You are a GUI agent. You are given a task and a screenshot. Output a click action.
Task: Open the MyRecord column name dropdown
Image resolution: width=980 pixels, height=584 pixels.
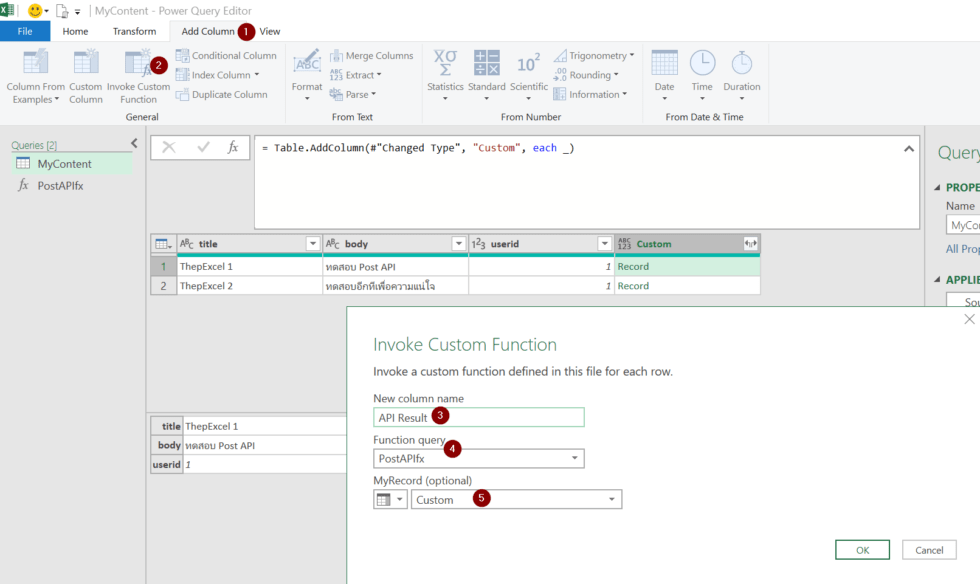611,500
